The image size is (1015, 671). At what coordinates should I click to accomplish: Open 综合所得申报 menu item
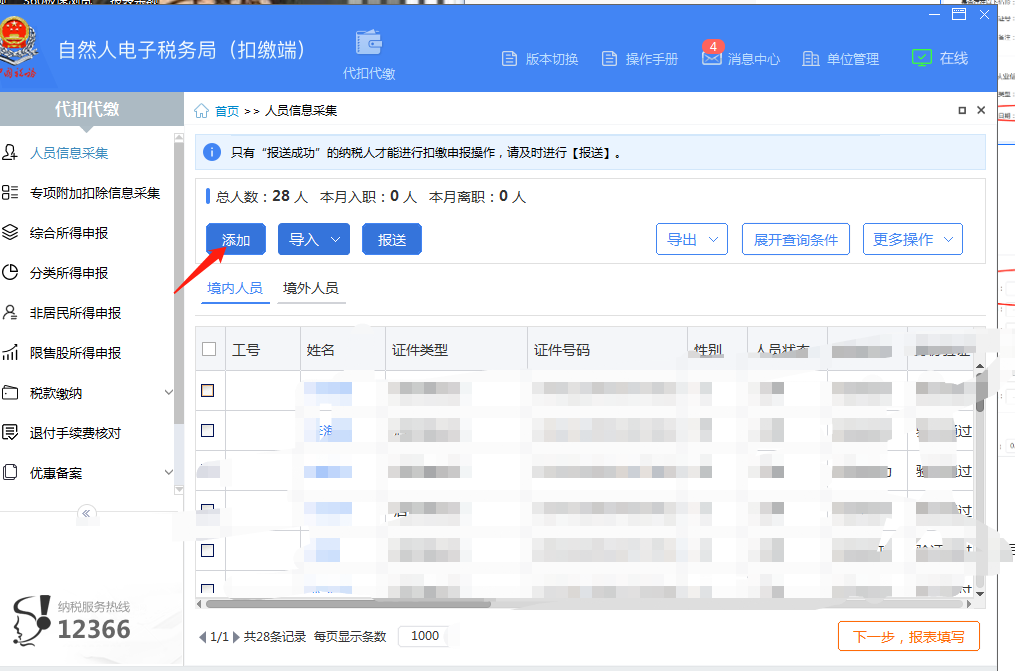[x=69, y=233]
